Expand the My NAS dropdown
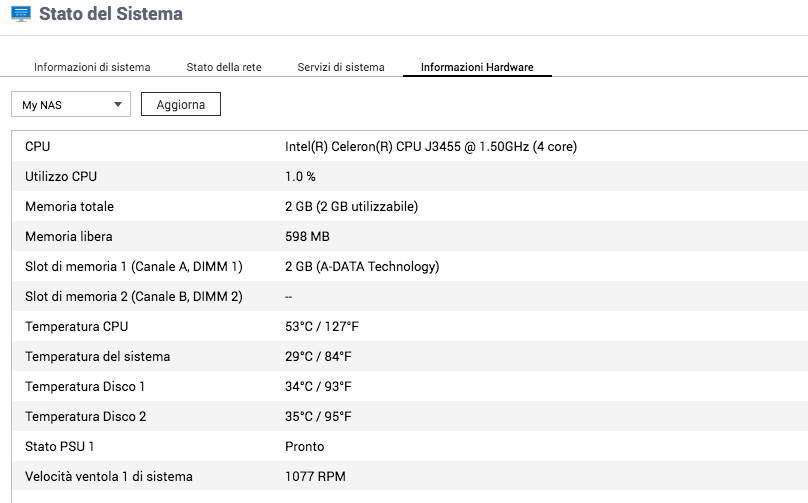This screenshot has width=808, height=503. (x=71, y=105)
